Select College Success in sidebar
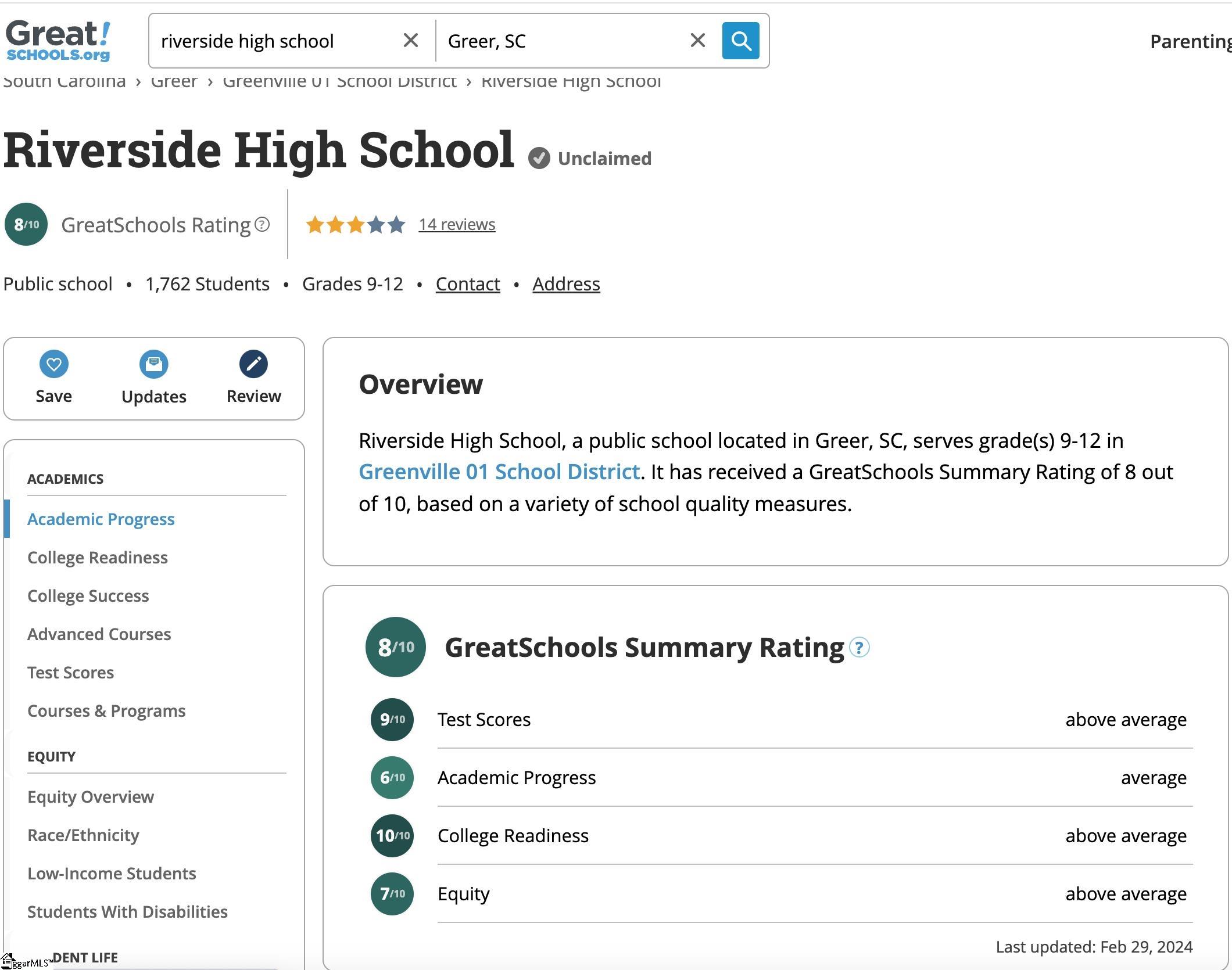 pyautogui.click(x=88, y=596)
